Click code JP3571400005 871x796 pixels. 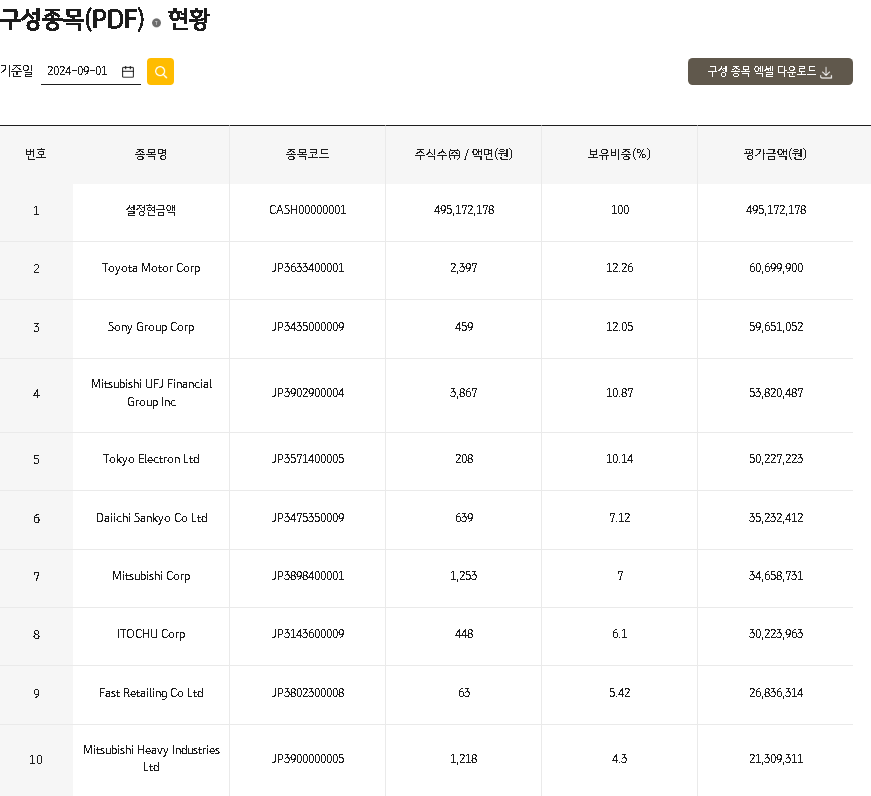tap(308, 459)
